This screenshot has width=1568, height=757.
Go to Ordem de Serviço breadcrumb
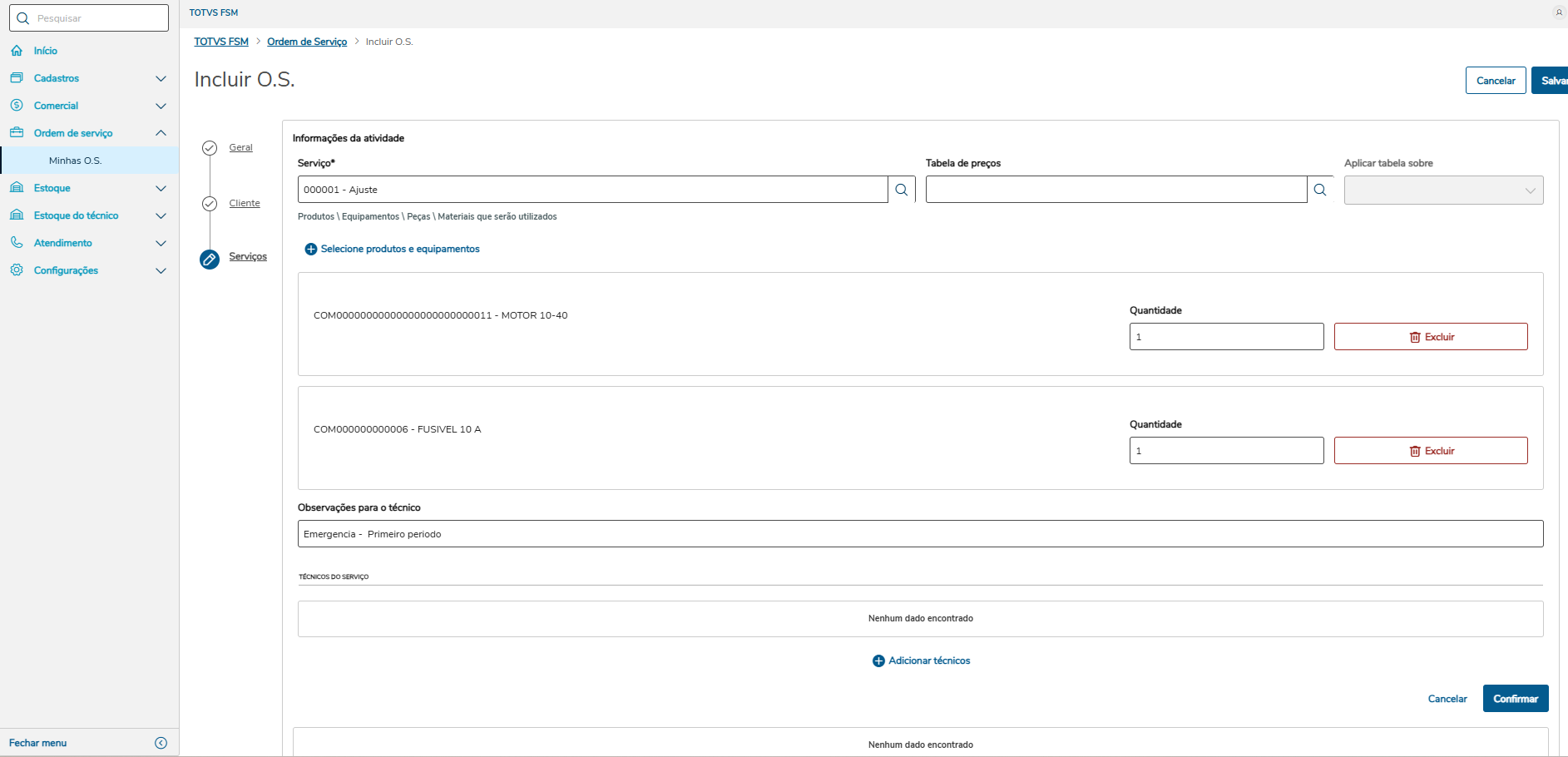307,42
